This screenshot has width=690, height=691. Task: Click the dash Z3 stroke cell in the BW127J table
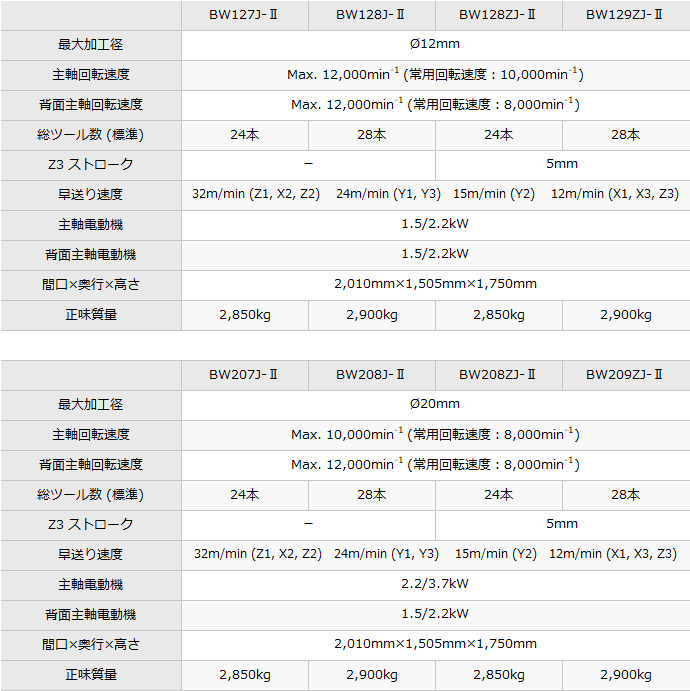click(308, 164)
